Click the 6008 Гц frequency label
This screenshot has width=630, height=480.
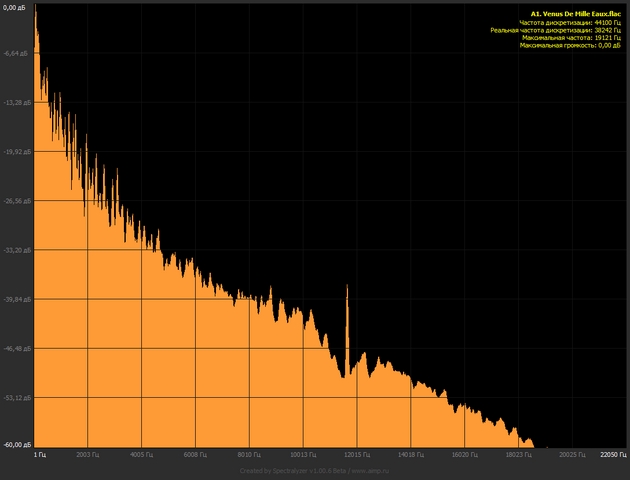(x=196, y=454)
